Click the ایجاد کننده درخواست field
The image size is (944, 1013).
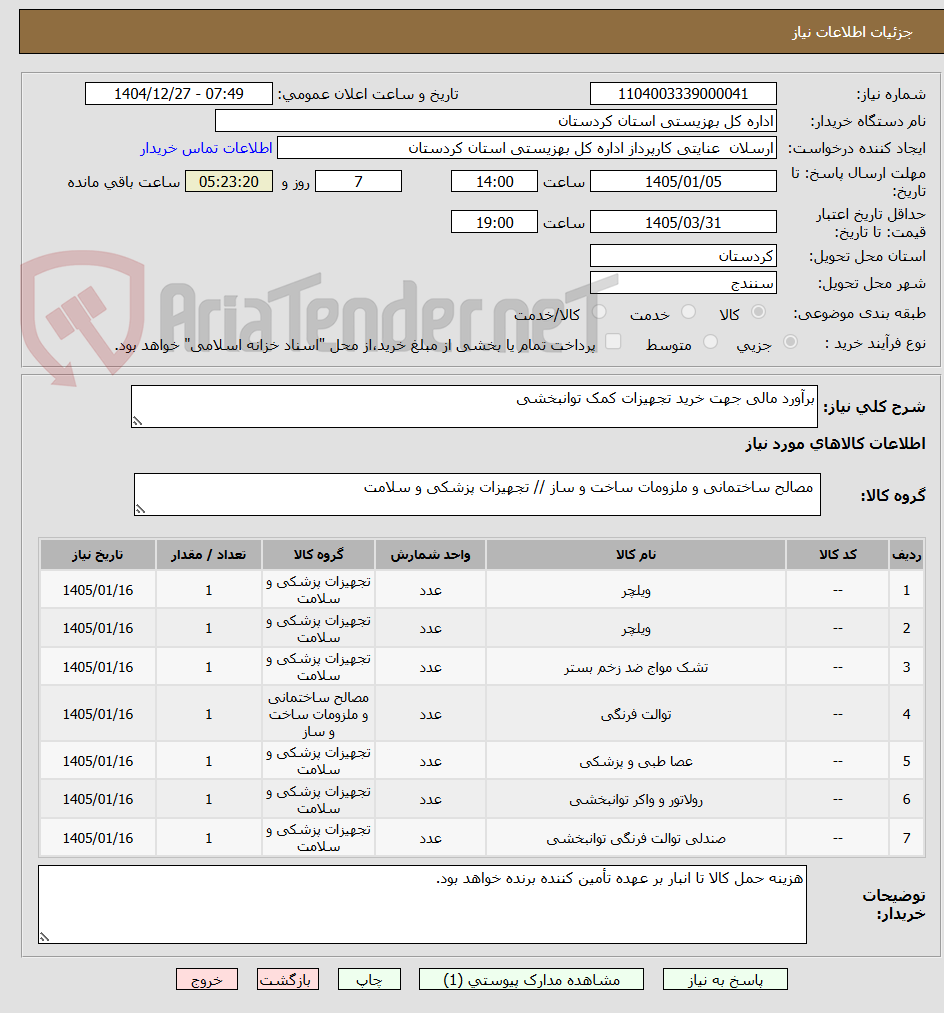(x=527, y=148)
